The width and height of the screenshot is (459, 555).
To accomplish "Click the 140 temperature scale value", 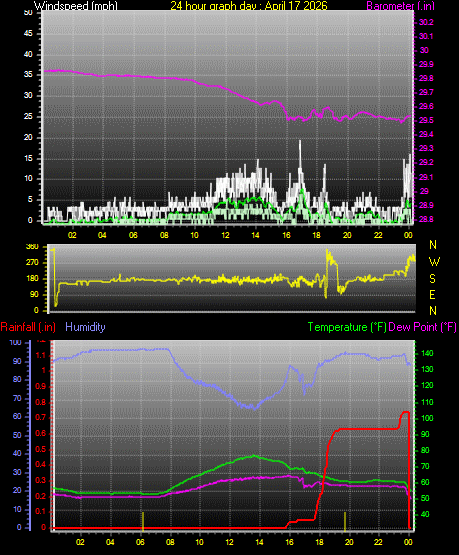I will pyautogui.click(x=427, y=354).
